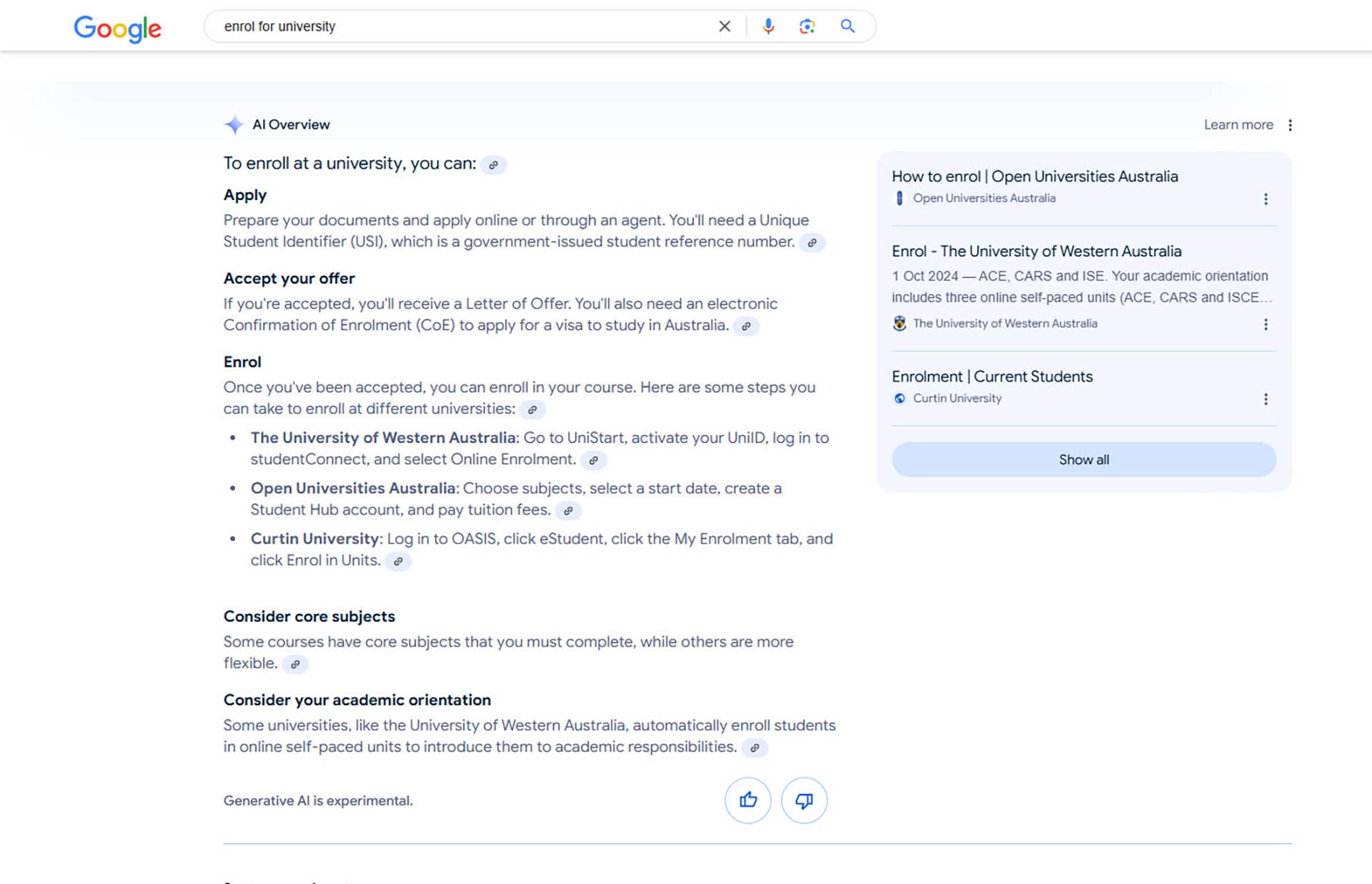Click citation link beside 'To enroll at a university'
The image size is (1372, 884).
(x=493, y=165)
